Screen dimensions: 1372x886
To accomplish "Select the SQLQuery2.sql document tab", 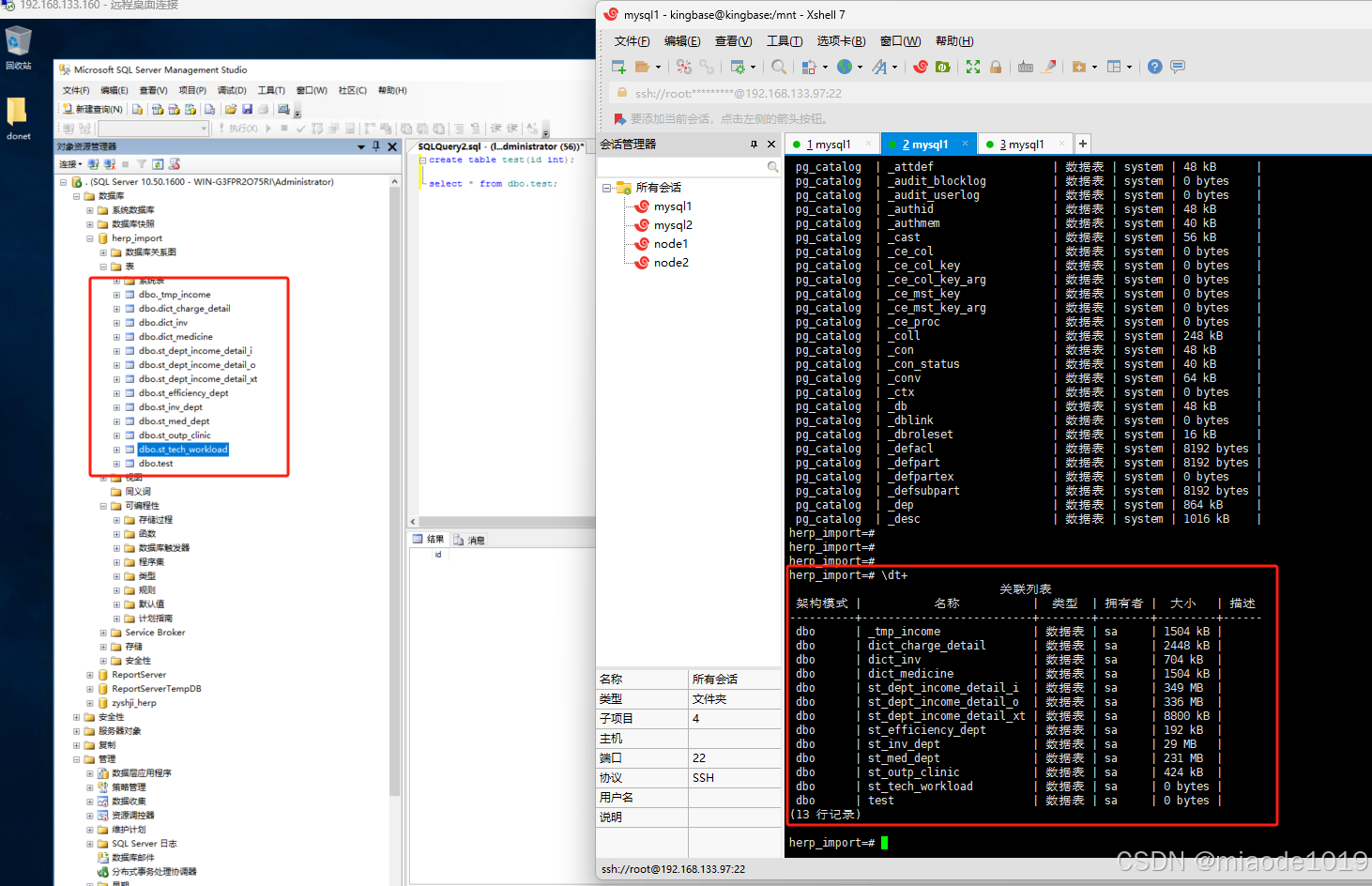I will pyautogui.click(x=499, y=146).
